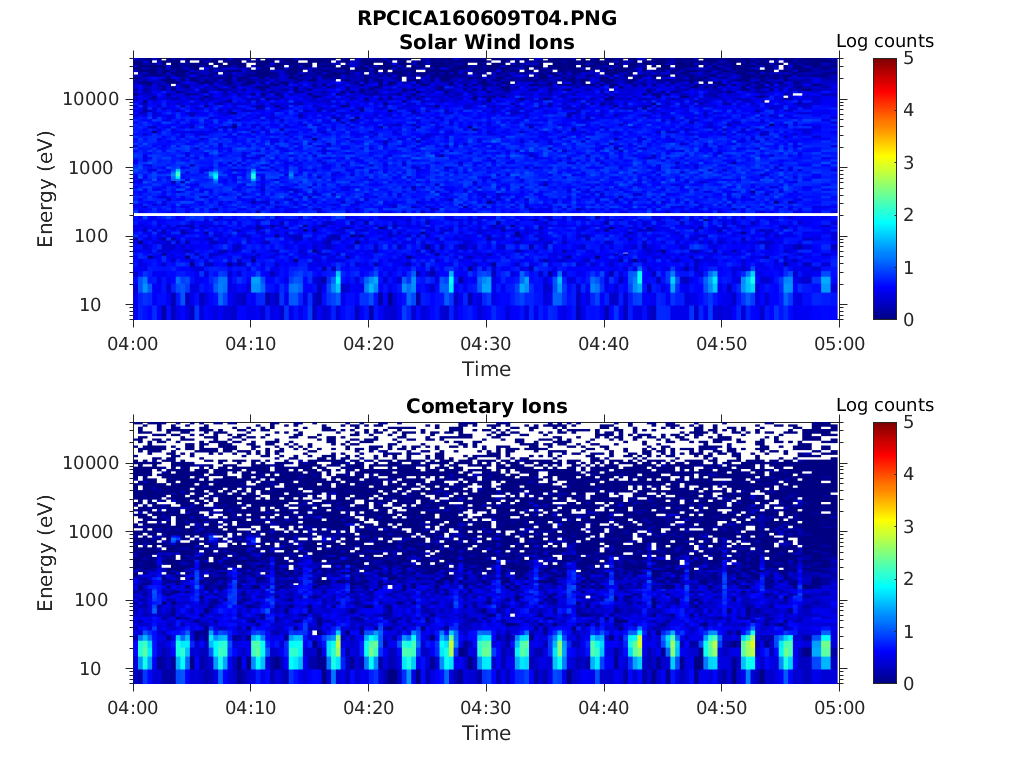
Task: Click the 04:00 tick label on Solar Wind plot
Action: [133, 344]
